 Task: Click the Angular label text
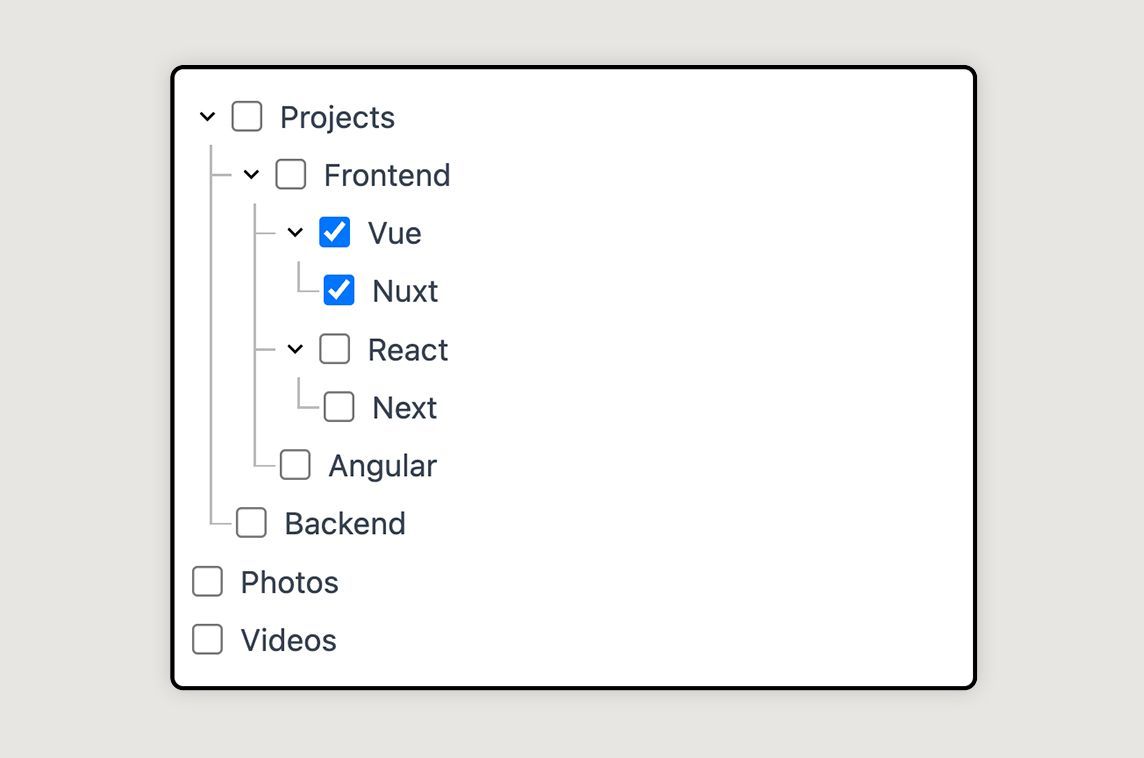(382, 466)
